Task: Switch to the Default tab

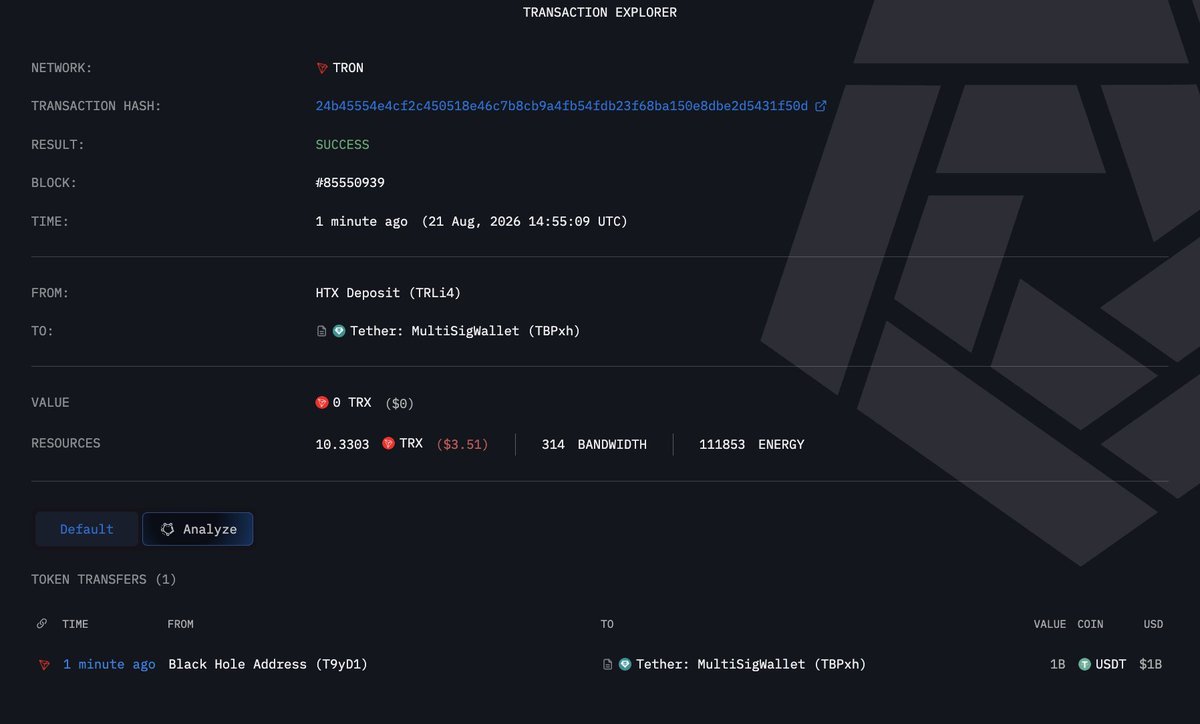Action: (87, 529)
